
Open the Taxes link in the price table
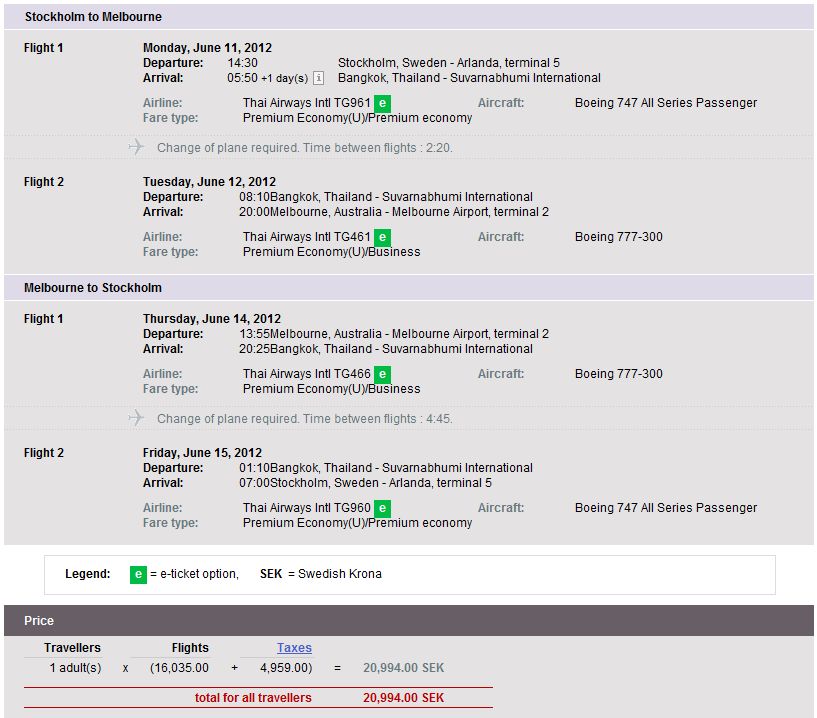[294, 648]
